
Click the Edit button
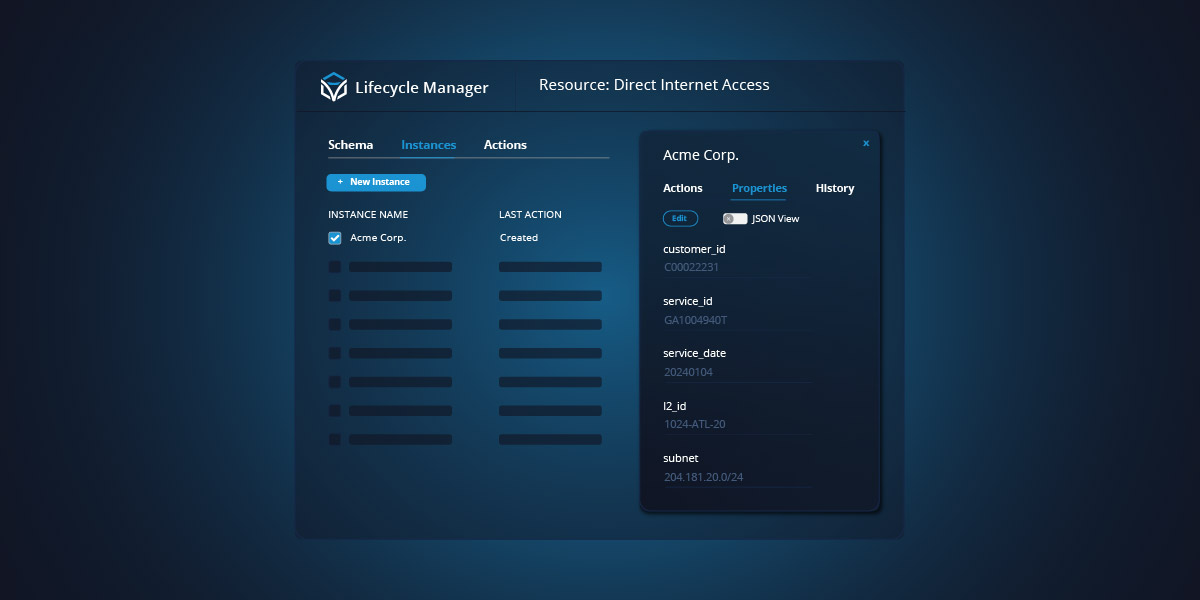(680, 218)
